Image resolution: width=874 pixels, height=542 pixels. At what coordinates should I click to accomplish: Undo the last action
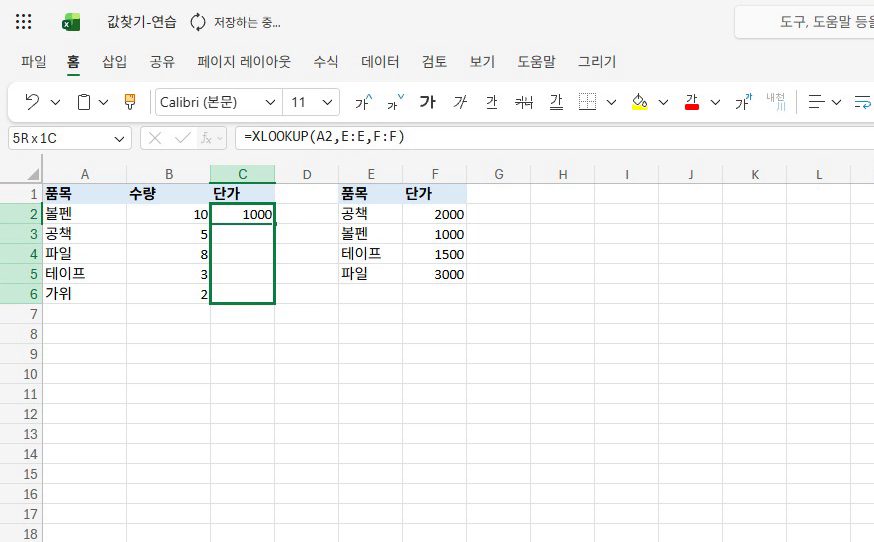tap(32, 102)
